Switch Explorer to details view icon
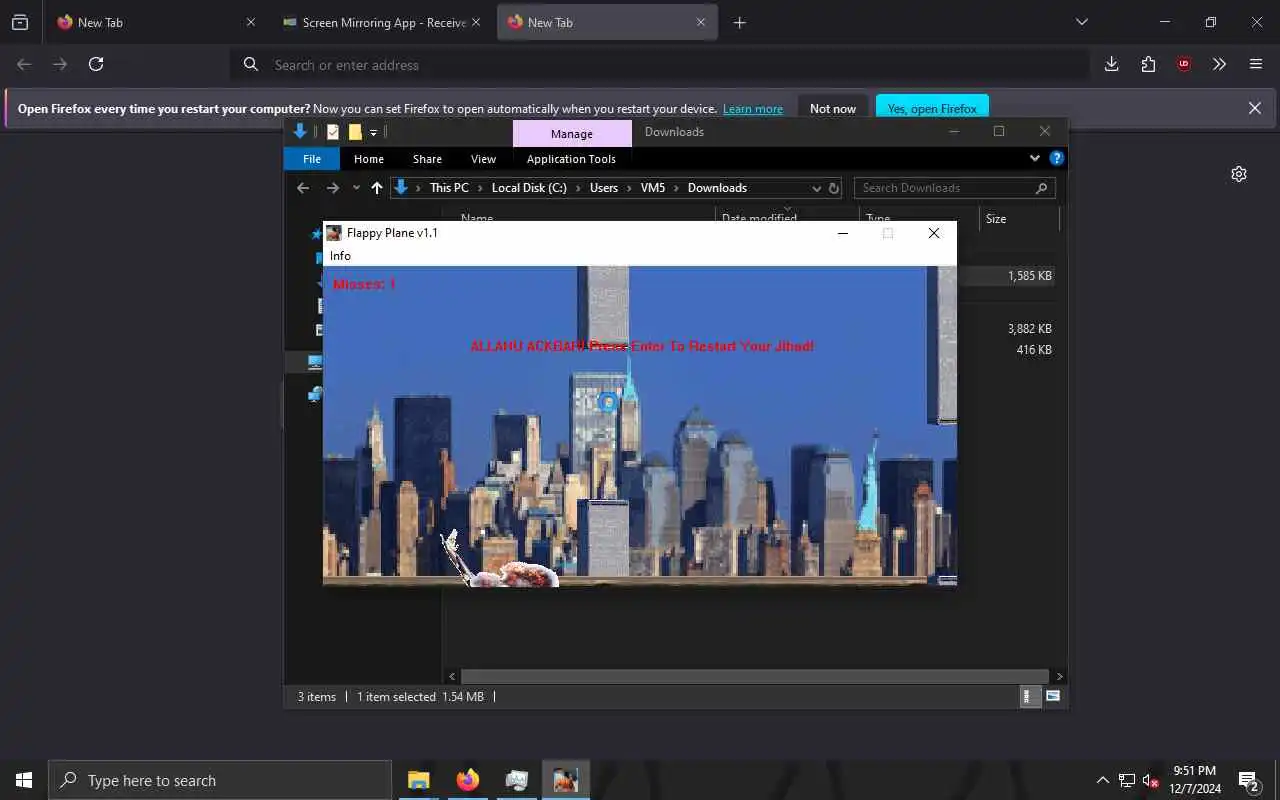The height and width of the screenshot is (800, 1280). coord(1028,696)
